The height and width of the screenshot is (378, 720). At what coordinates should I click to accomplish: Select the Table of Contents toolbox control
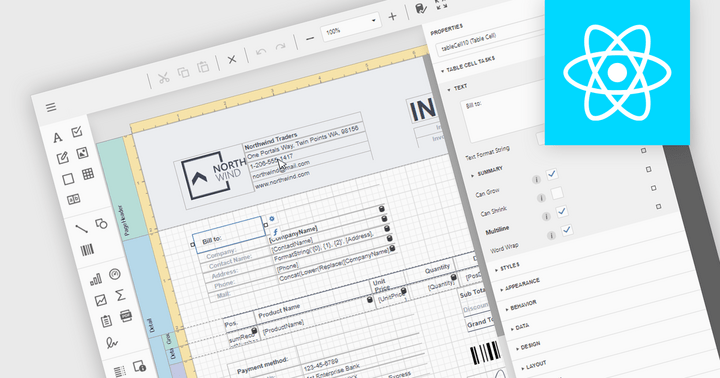[x=106, y=321]
